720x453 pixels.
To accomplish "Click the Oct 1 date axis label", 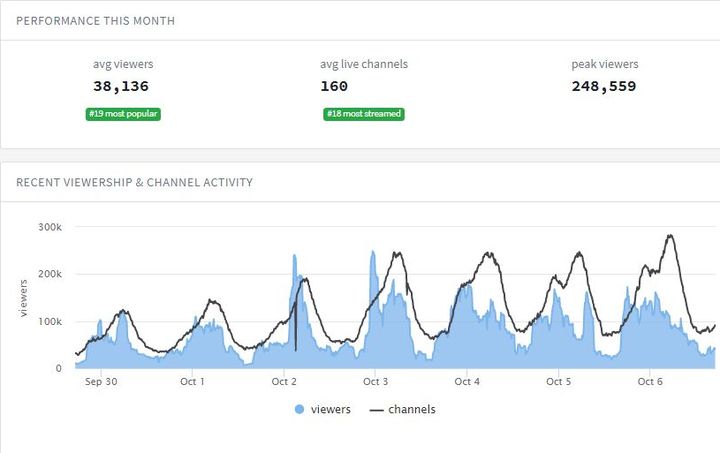I will tap(192, 381).
